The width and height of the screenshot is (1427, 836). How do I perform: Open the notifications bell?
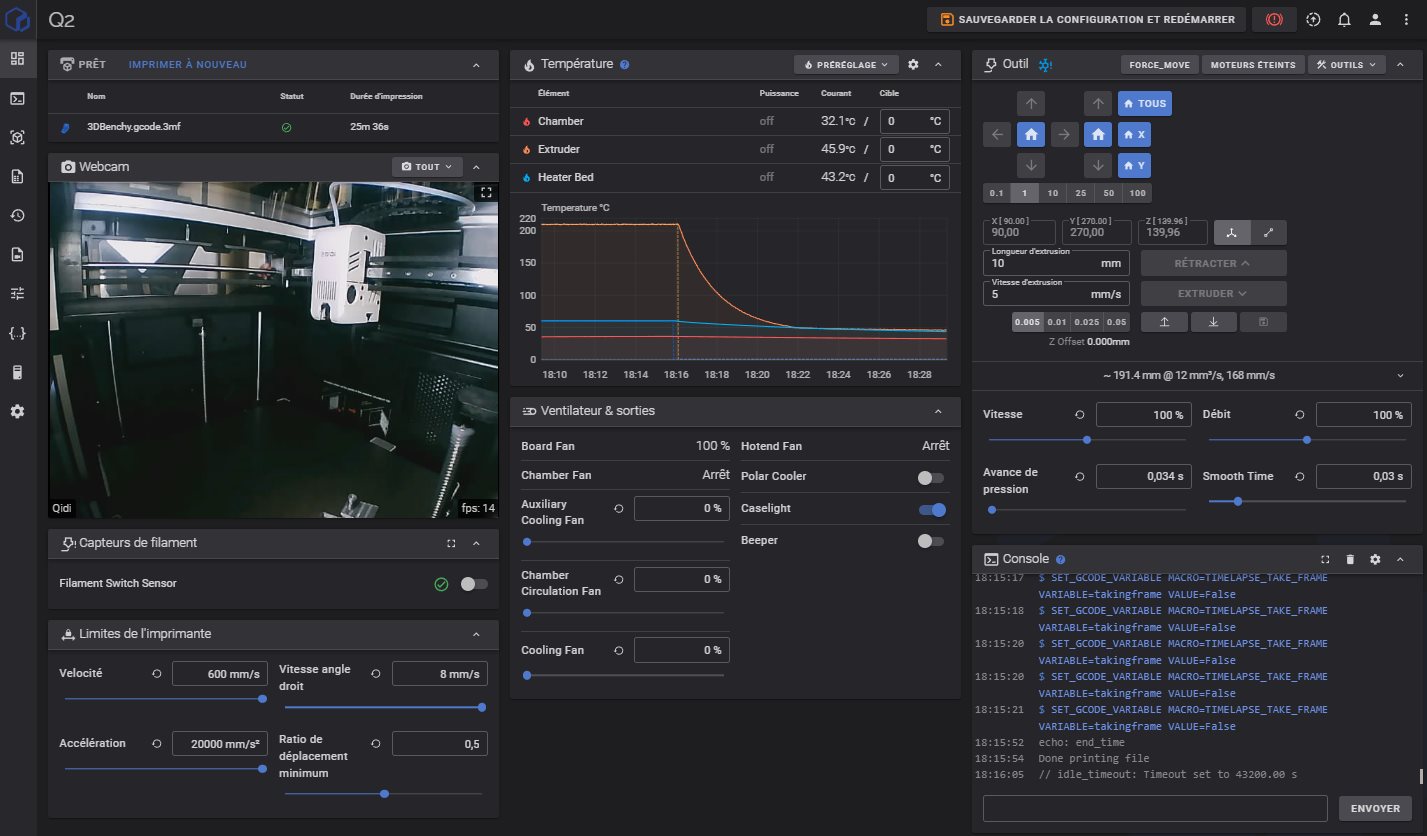(x=1344, y=19)
